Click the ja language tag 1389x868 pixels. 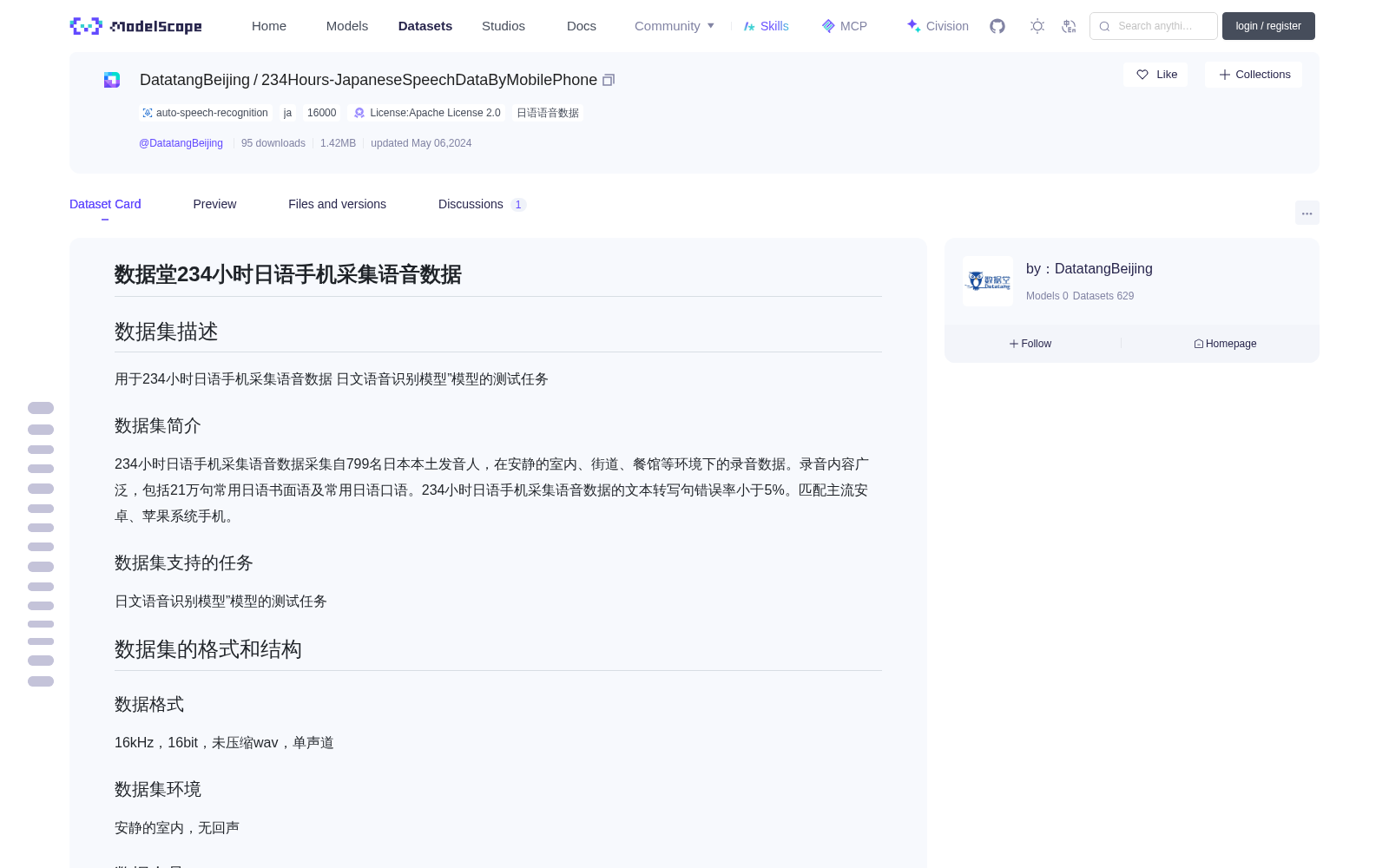[x=287, y=113]
